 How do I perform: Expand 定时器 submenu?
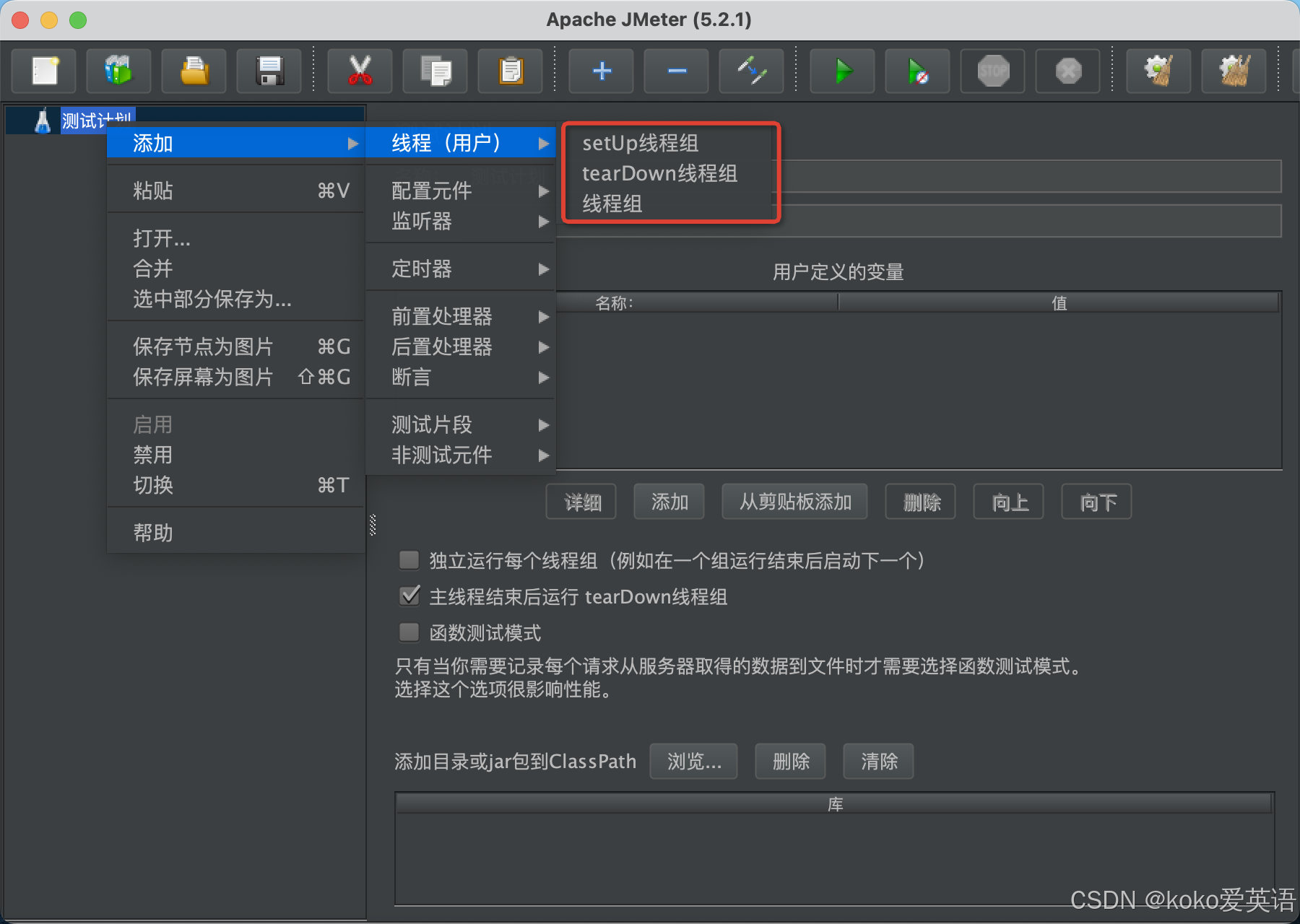click(x=461, y=269)
